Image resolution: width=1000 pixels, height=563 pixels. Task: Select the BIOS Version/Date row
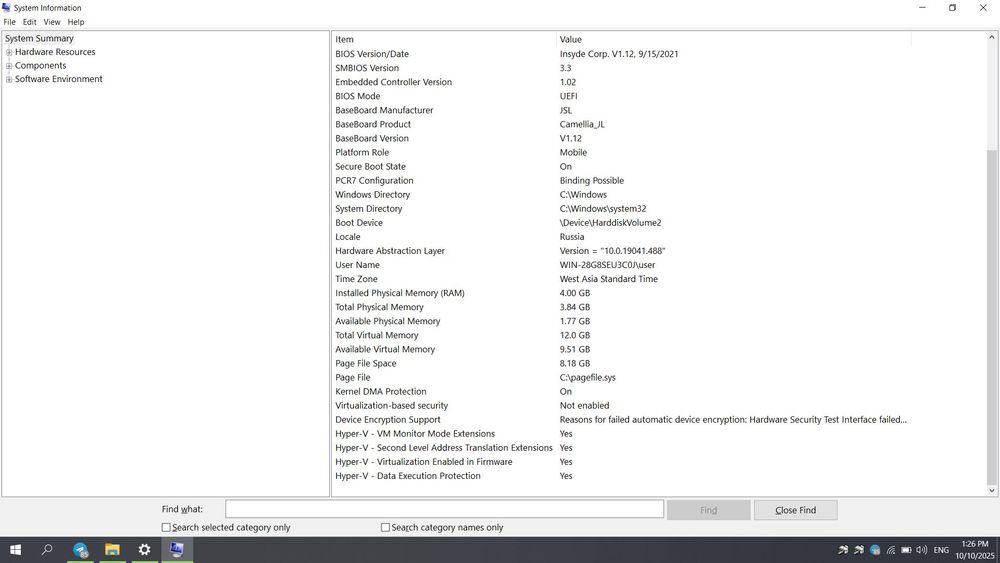(x=622, y=54)
